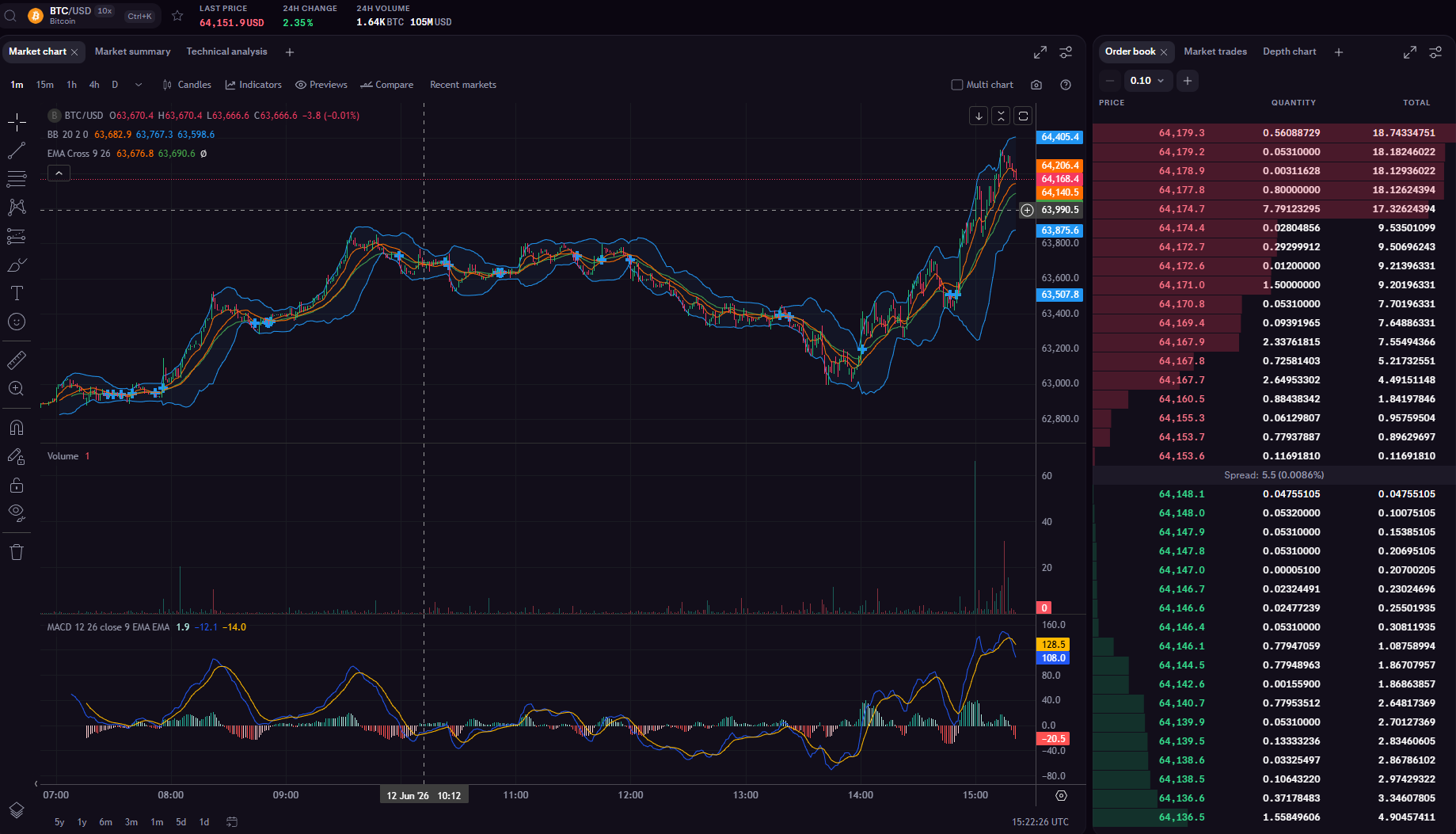Screen dimensions: 1456x834
Task: Open the go to date calendar icon
Action: click(x=232, y=822)
